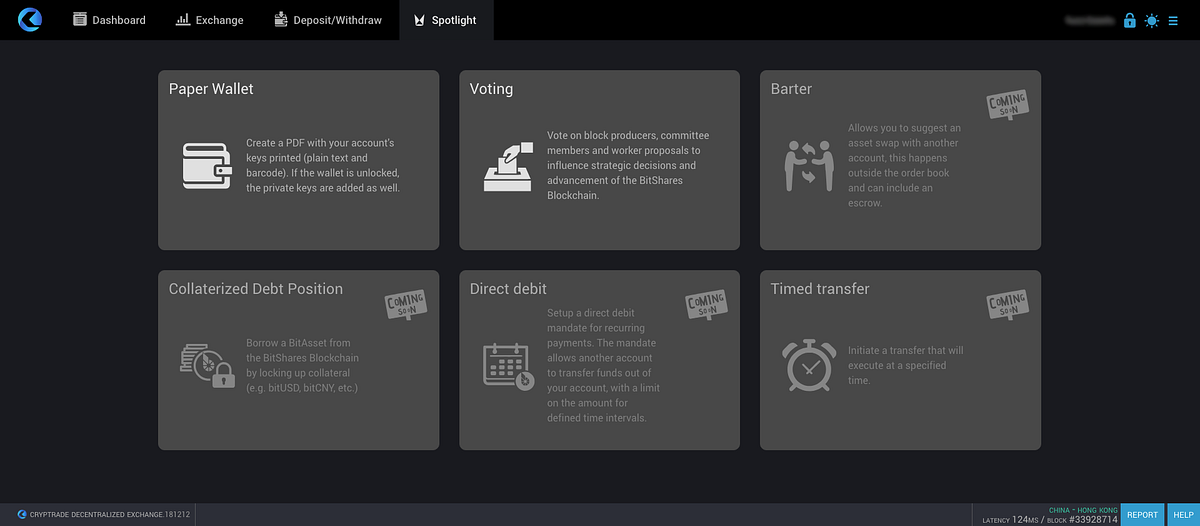
Task: Click the Timed transfer description text
Action: 906,365
